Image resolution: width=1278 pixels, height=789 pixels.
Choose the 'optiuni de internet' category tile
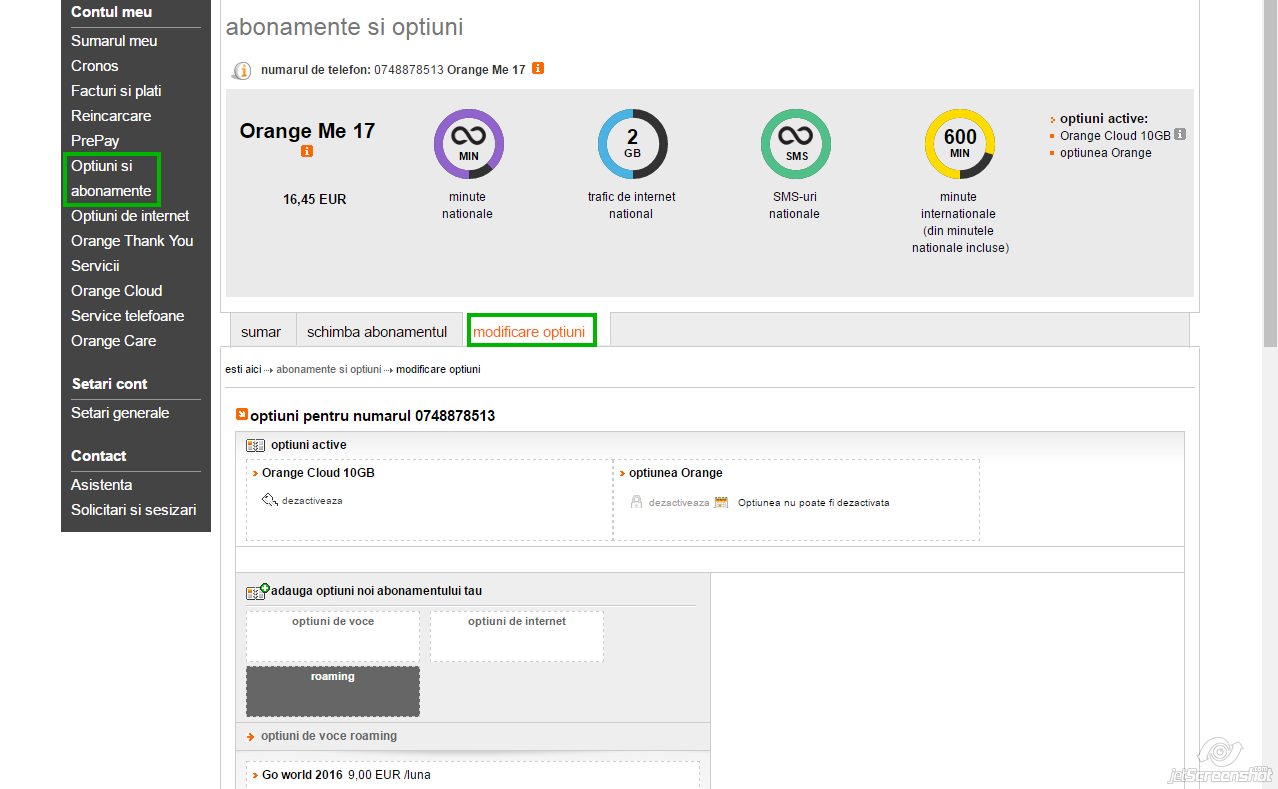pos(517,636)
